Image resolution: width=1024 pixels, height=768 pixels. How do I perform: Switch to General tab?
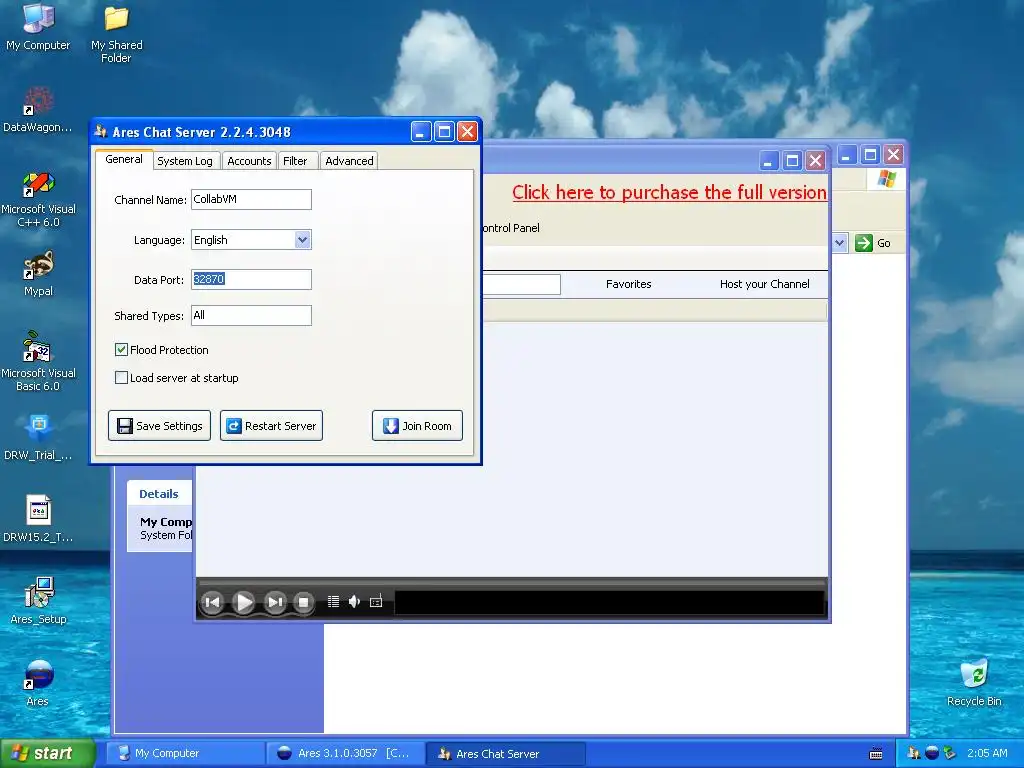click(123, 159)
